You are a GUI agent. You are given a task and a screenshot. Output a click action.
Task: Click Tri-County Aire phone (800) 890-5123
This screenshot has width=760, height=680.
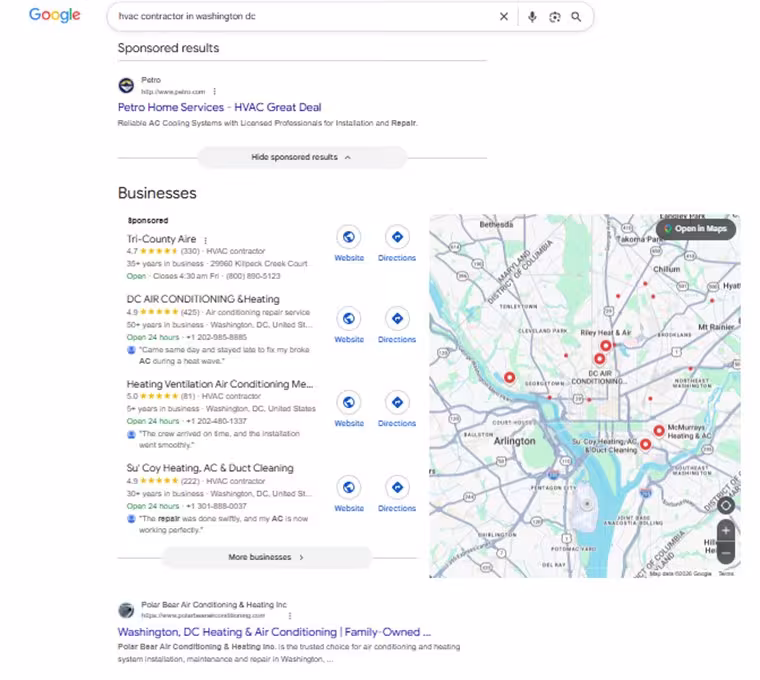pyautogui.click(x=253, y=276)
